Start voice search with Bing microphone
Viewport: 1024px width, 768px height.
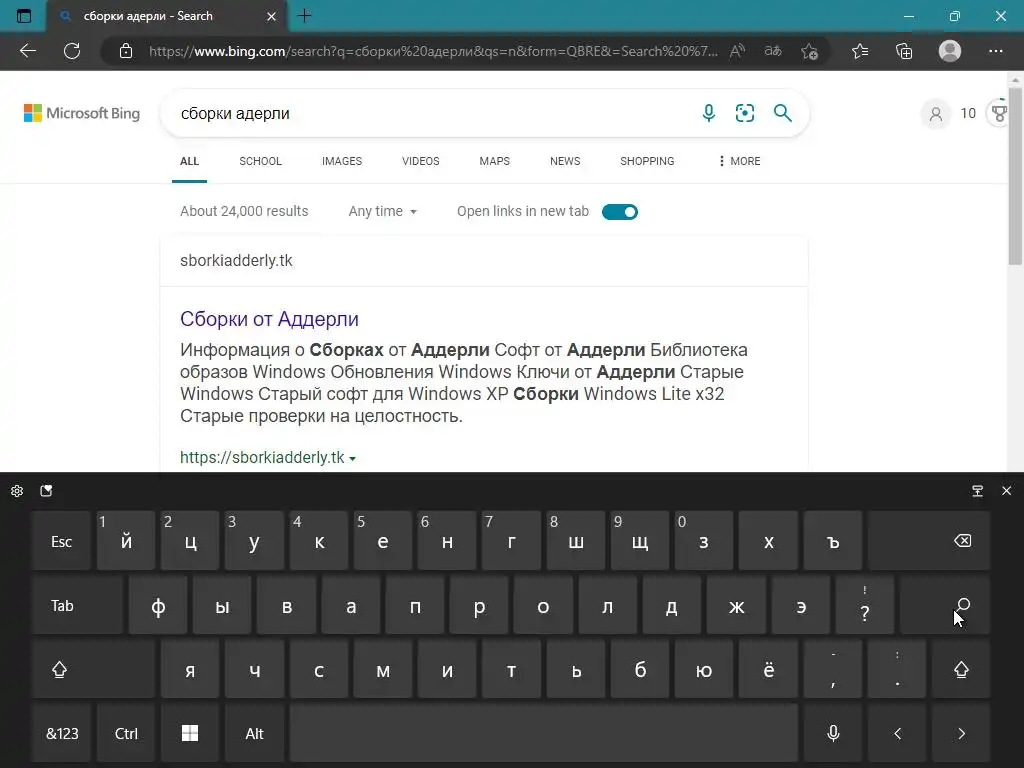point(709,113)
